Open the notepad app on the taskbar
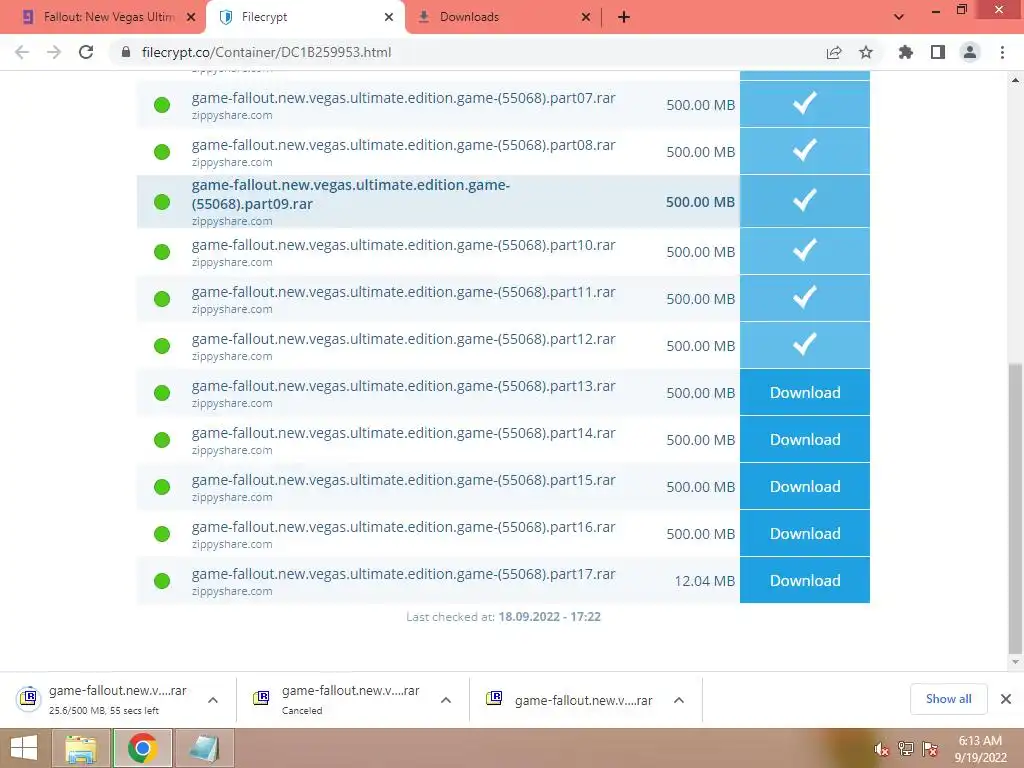Image resolution: width=1024 pixels, height=768 pixels. click(204, 748)
